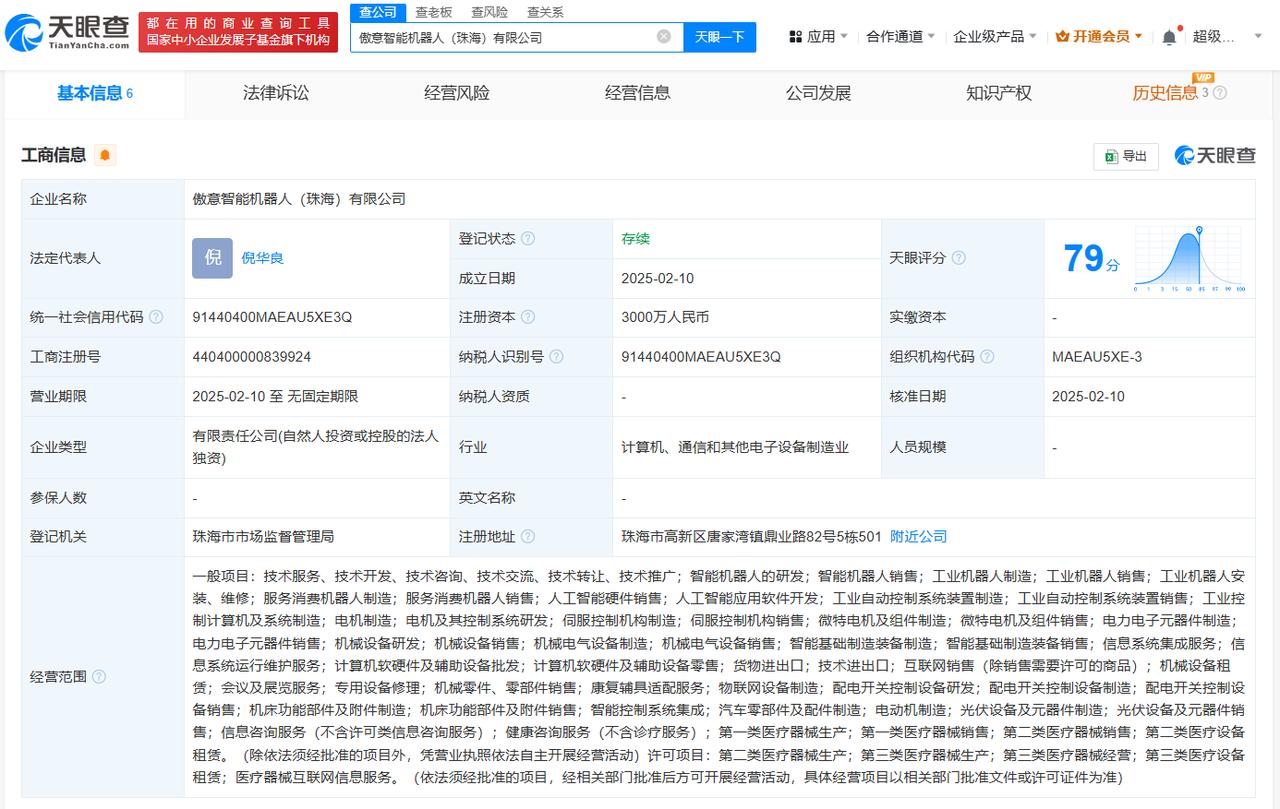The image size is (1280, 809).
Task: Click the organization code MAEAU5XE-3
Action: [1097, 357]
